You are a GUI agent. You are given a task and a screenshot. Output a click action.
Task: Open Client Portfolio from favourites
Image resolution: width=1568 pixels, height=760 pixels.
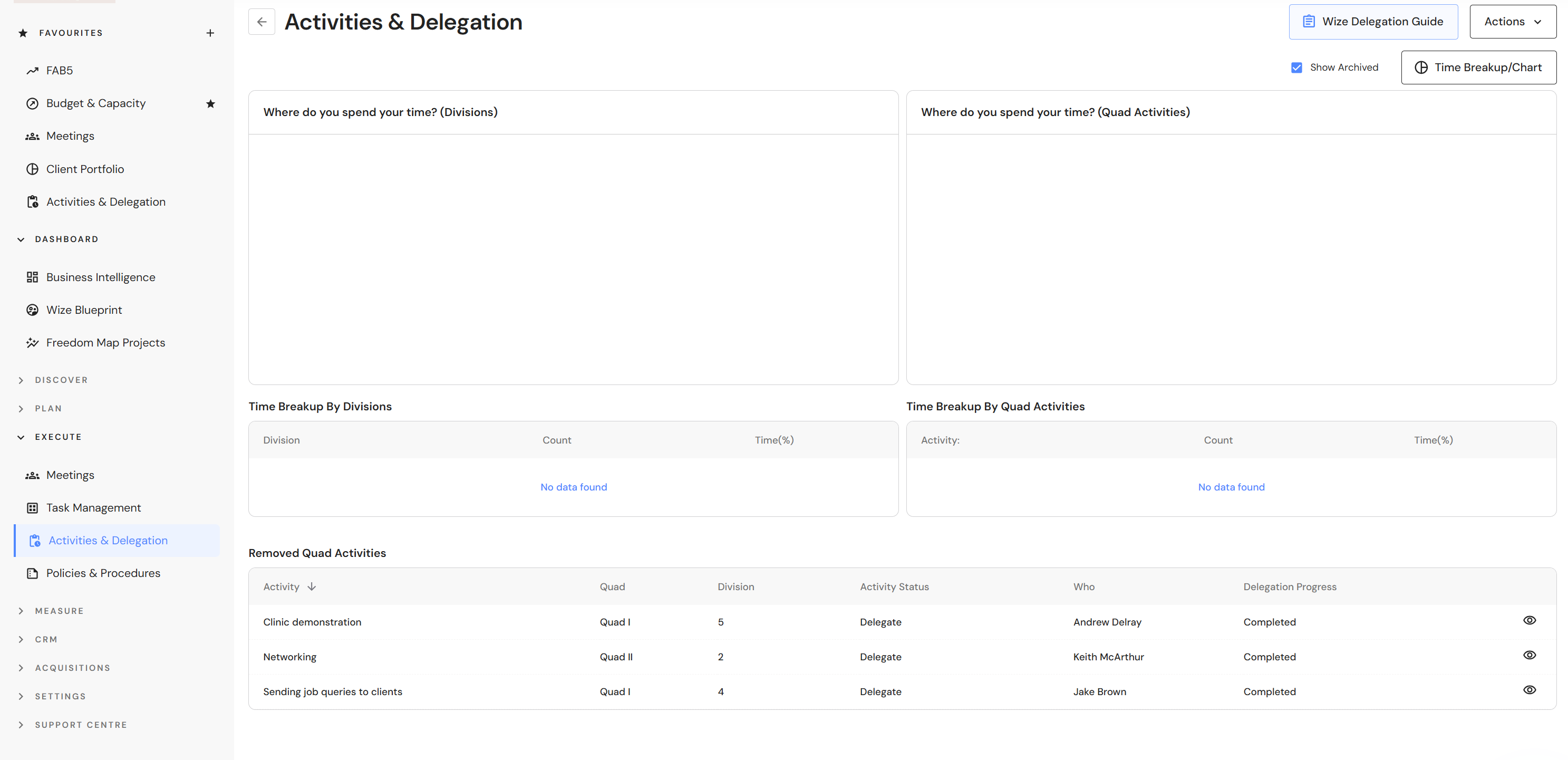[x=84, y=169]
